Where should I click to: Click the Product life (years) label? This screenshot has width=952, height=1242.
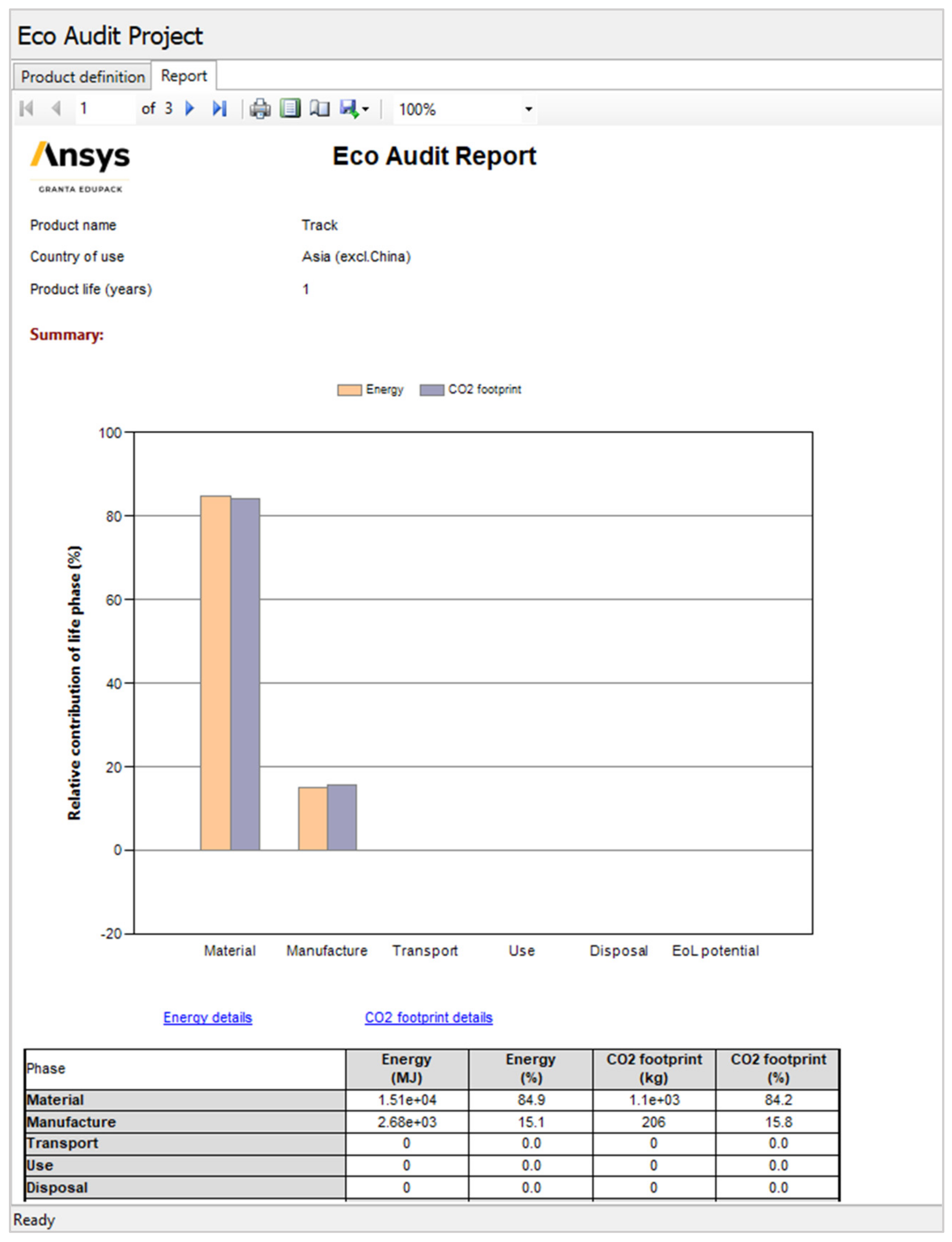click(91, 289)
